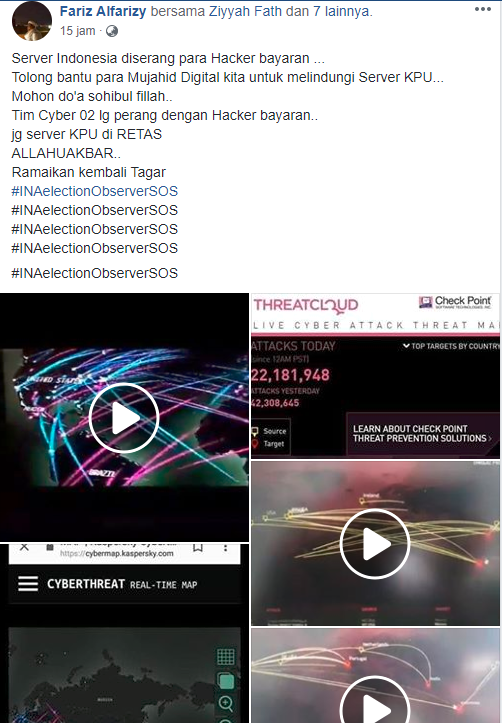The image size is (502, 723).
Task: Close the browser tab with the X icon
Action: pos(24,547)
